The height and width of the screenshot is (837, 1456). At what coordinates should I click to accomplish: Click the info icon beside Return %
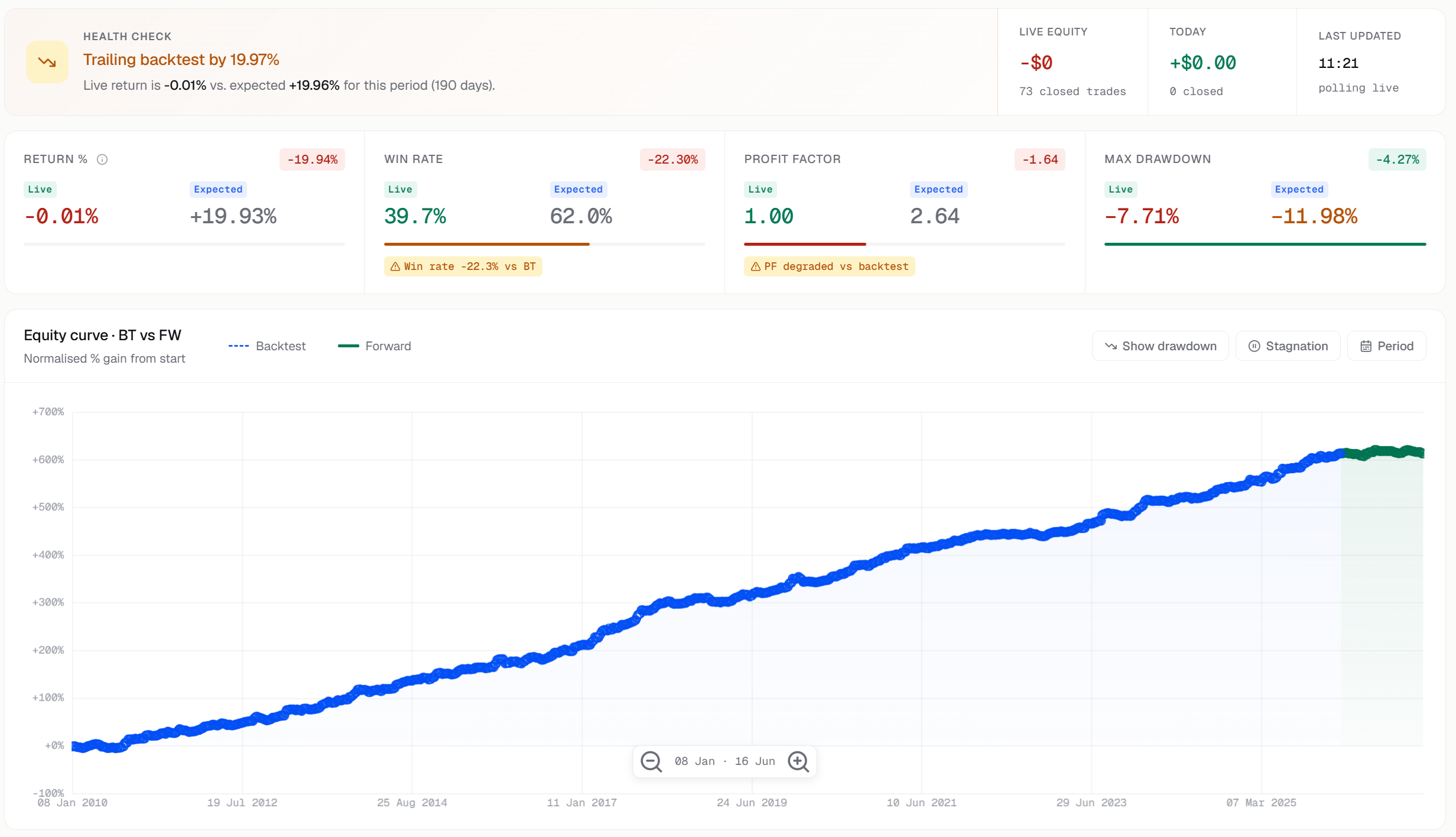102,159
